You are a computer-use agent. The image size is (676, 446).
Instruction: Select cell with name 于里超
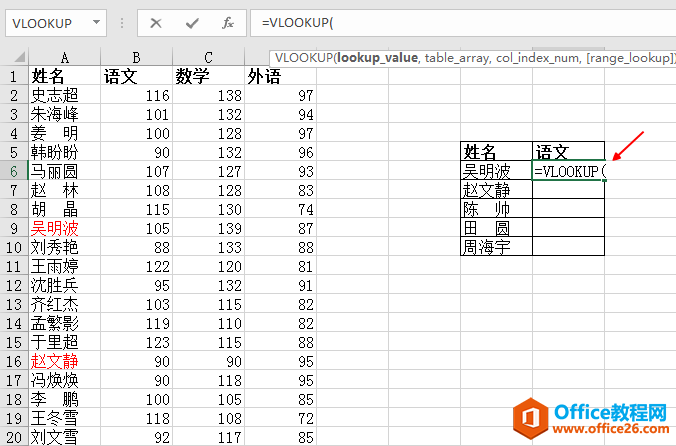coord(65,342)
